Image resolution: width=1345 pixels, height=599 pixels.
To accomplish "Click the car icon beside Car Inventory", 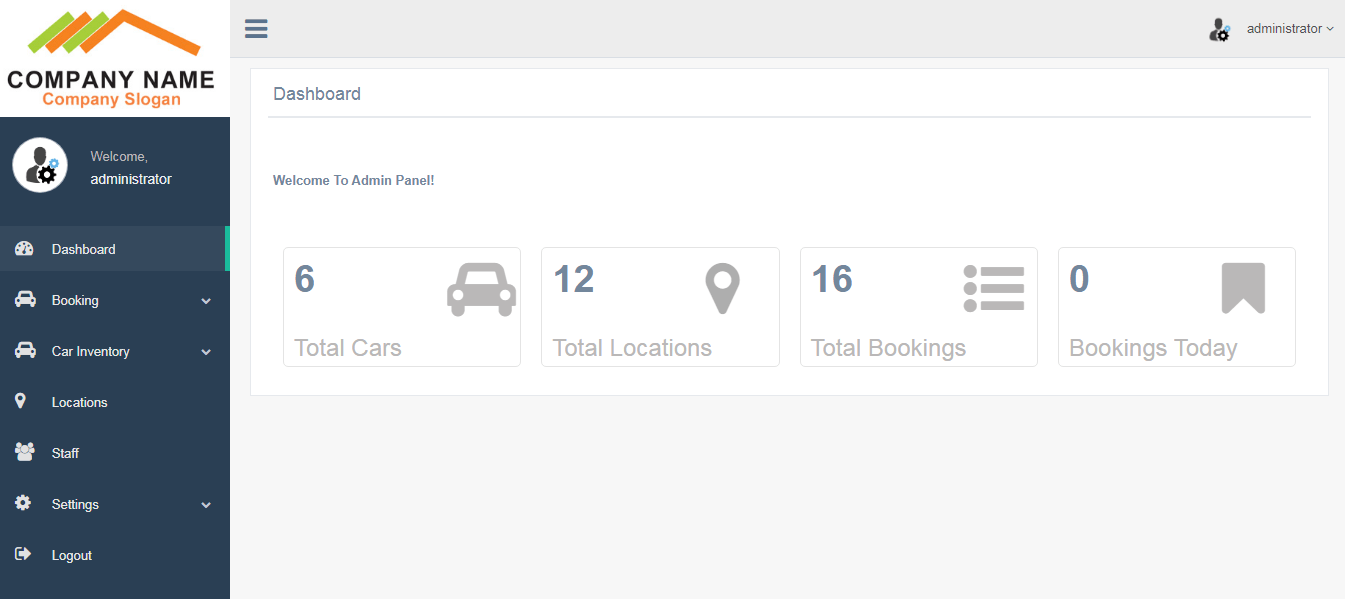I will [x=24, y=350].
